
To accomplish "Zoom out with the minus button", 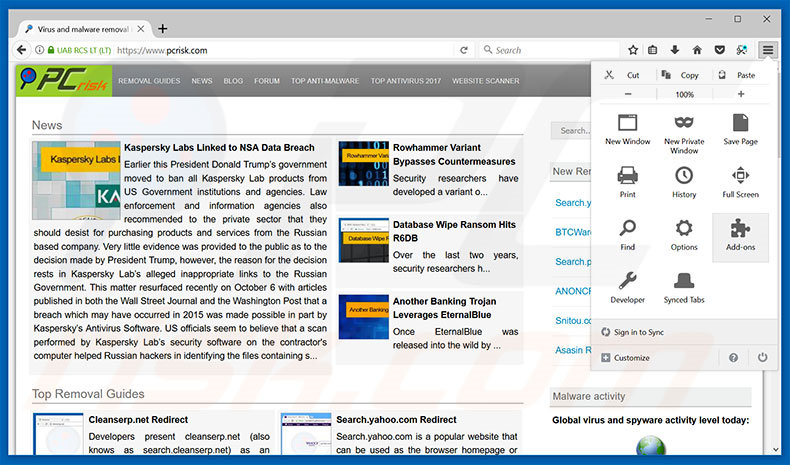I will tap(628, 94).
